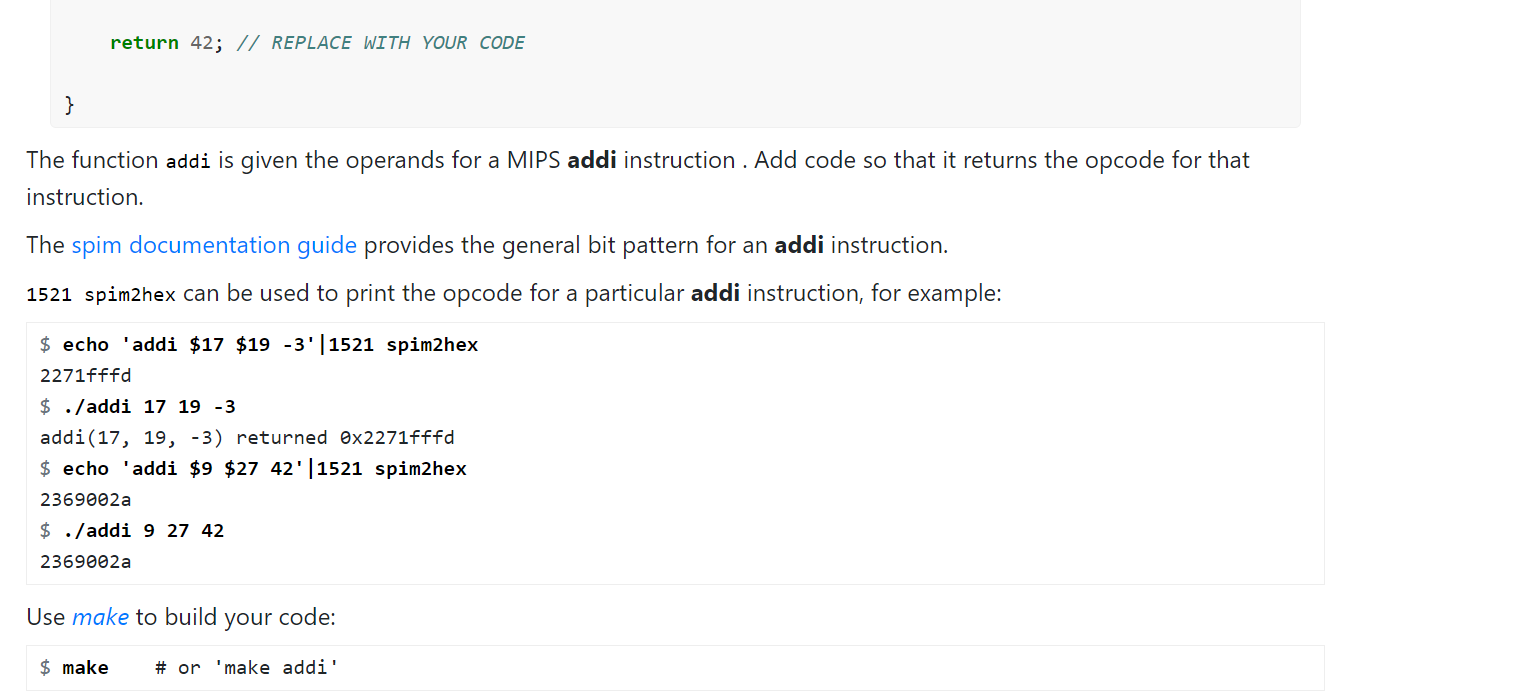
Task: Click the inline '1521 spim2hex' code text
Action: pos(101,295)
